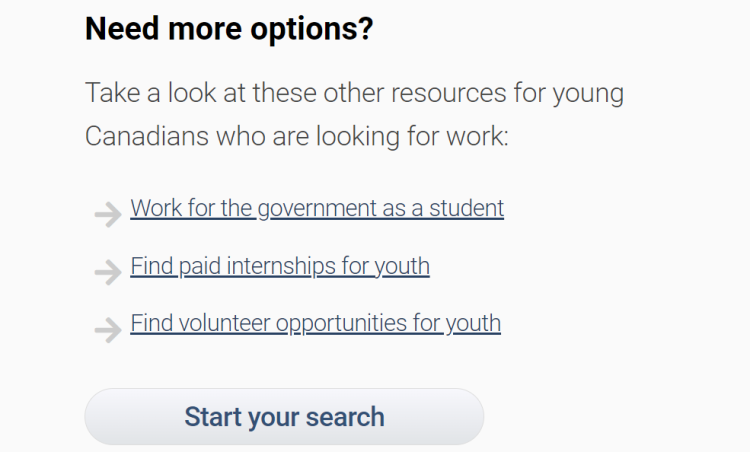Image resolution: width=750 pixels, height=452 pixels.
Task: Click the arrow icon beside the government student link
Action: pyautogui.click(x=107, y=214)
